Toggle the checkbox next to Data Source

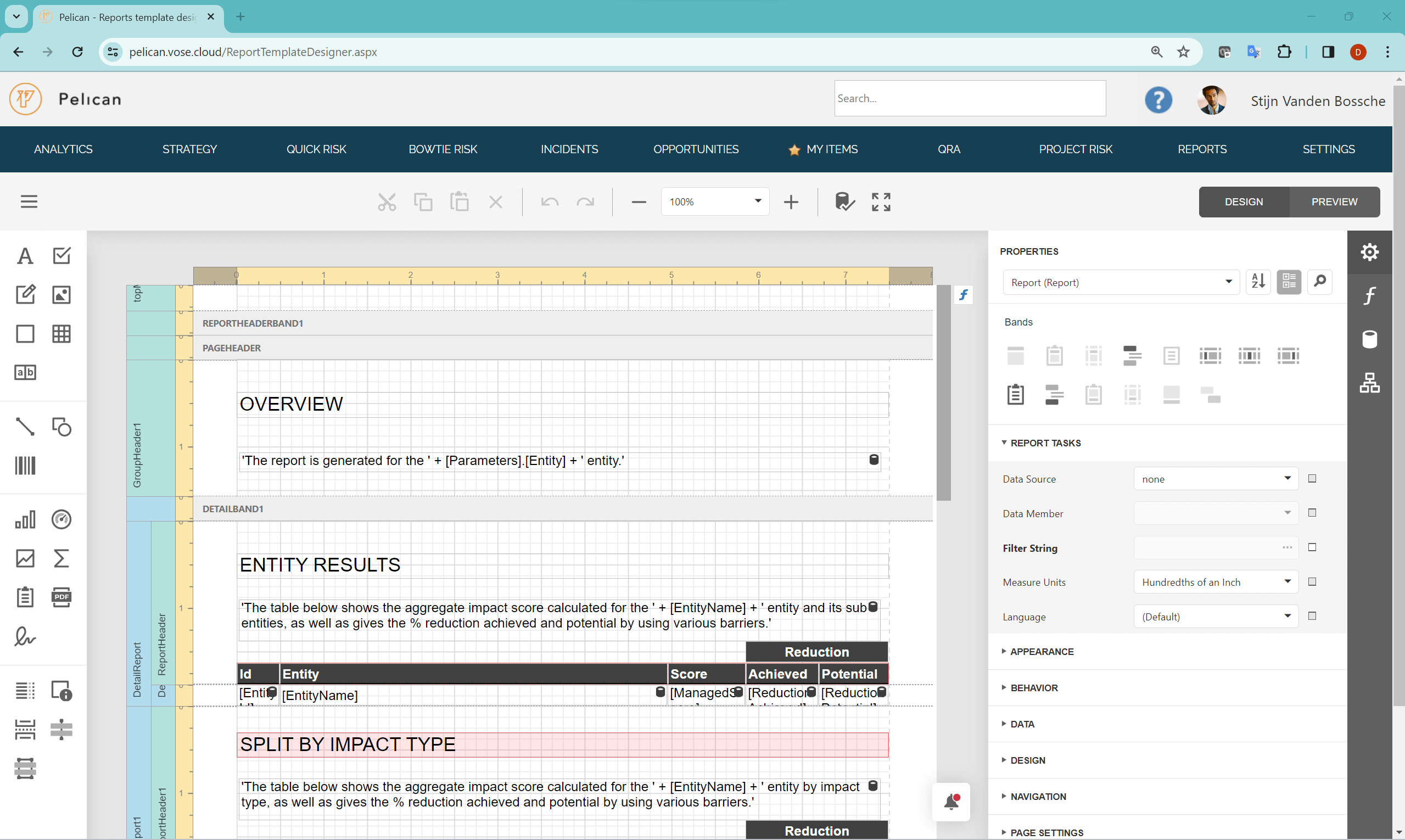(1313, 478)
